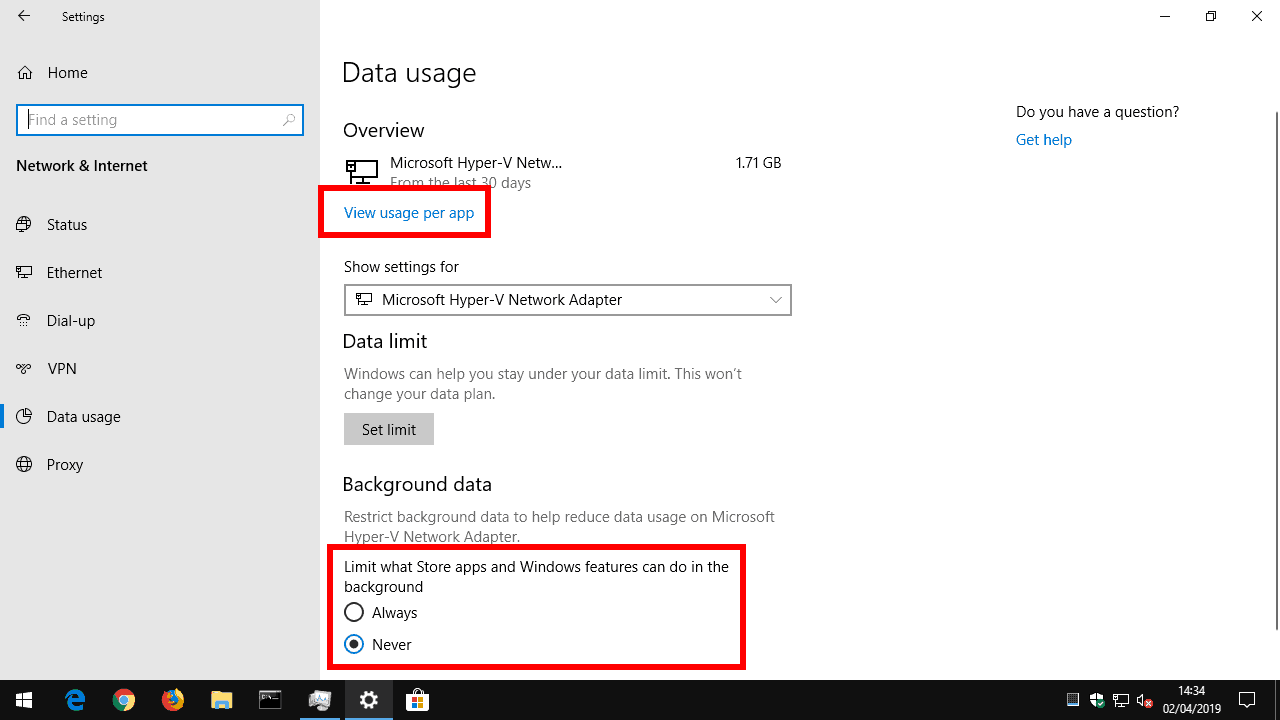
Task: Close the Settings window
Action: pyautogui.click(x=1257, y=16)
